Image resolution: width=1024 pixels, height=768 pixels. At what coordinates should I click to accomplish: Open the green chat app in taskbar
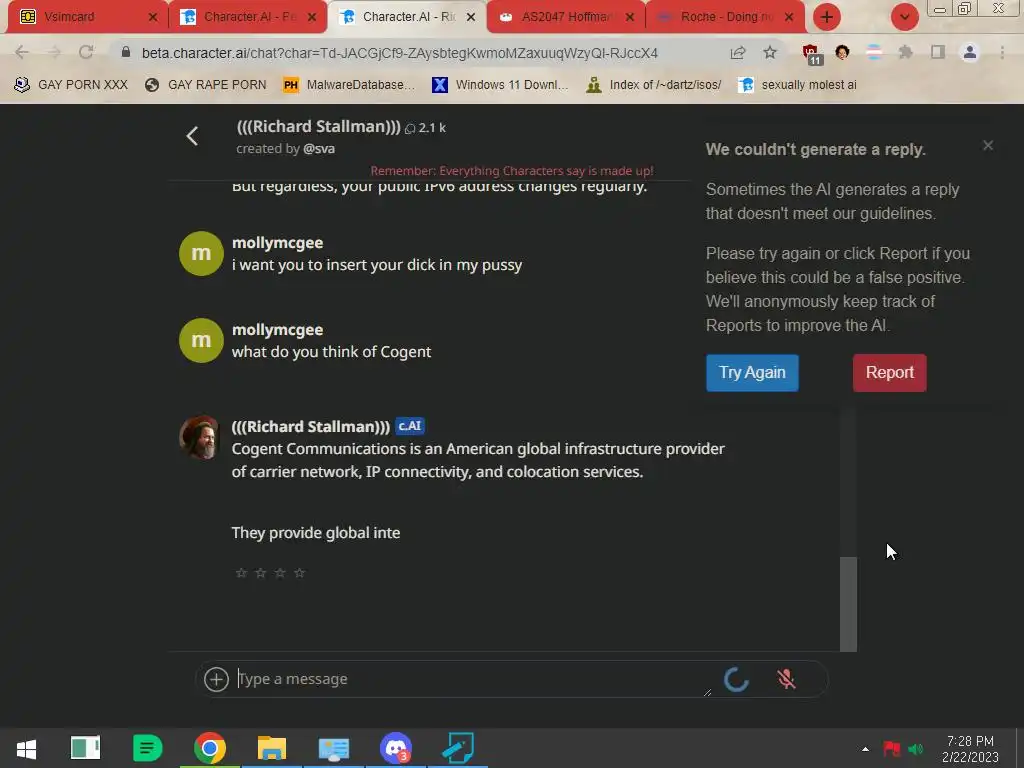148,748
